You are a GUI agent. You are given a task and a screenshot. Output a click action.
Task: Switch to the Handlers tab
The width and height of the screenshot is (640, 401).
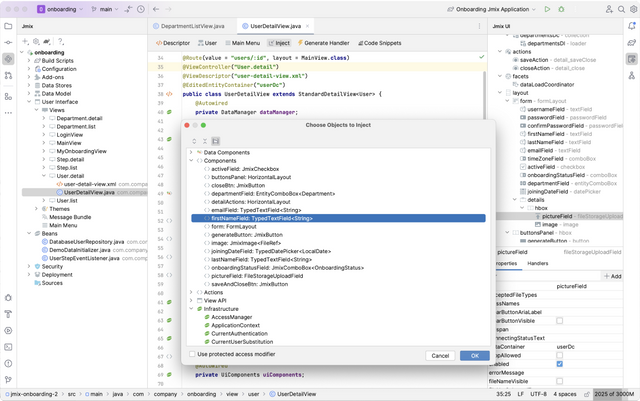pyautogui.click(x=538, y=263)
